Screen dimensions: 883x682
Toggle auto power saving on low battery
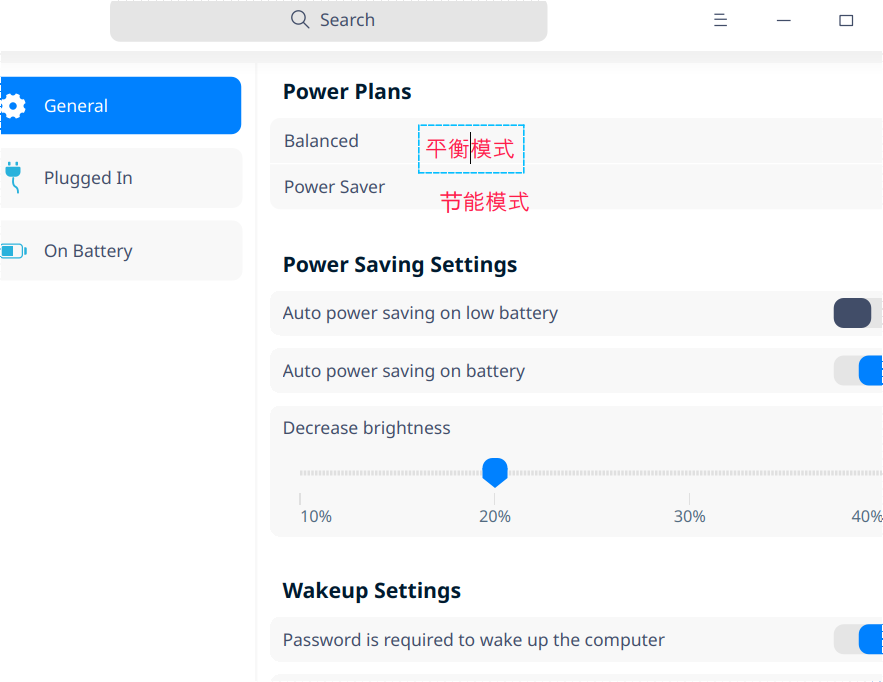(857, 313)
